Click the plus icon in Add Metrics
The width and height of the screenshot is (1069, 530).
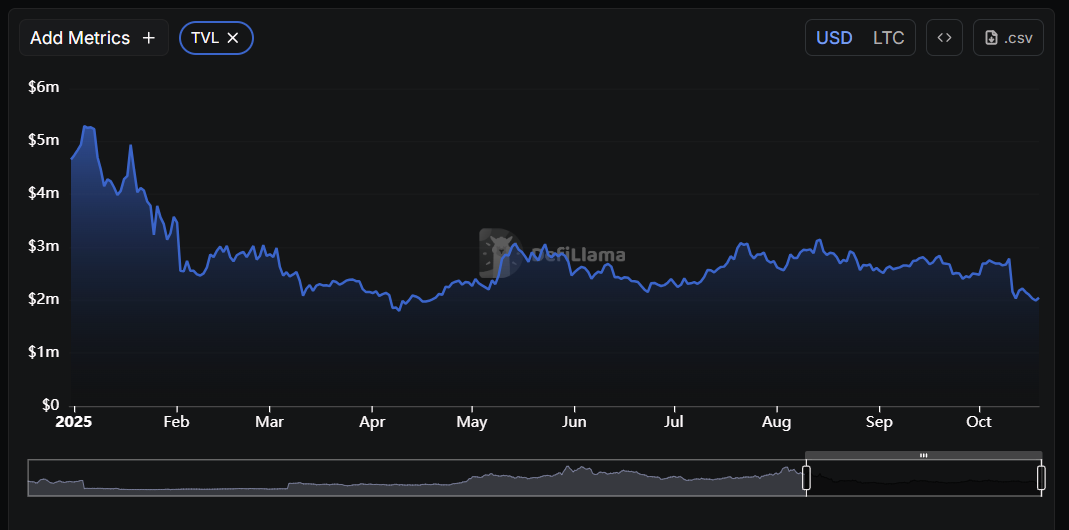click(149, 38)
